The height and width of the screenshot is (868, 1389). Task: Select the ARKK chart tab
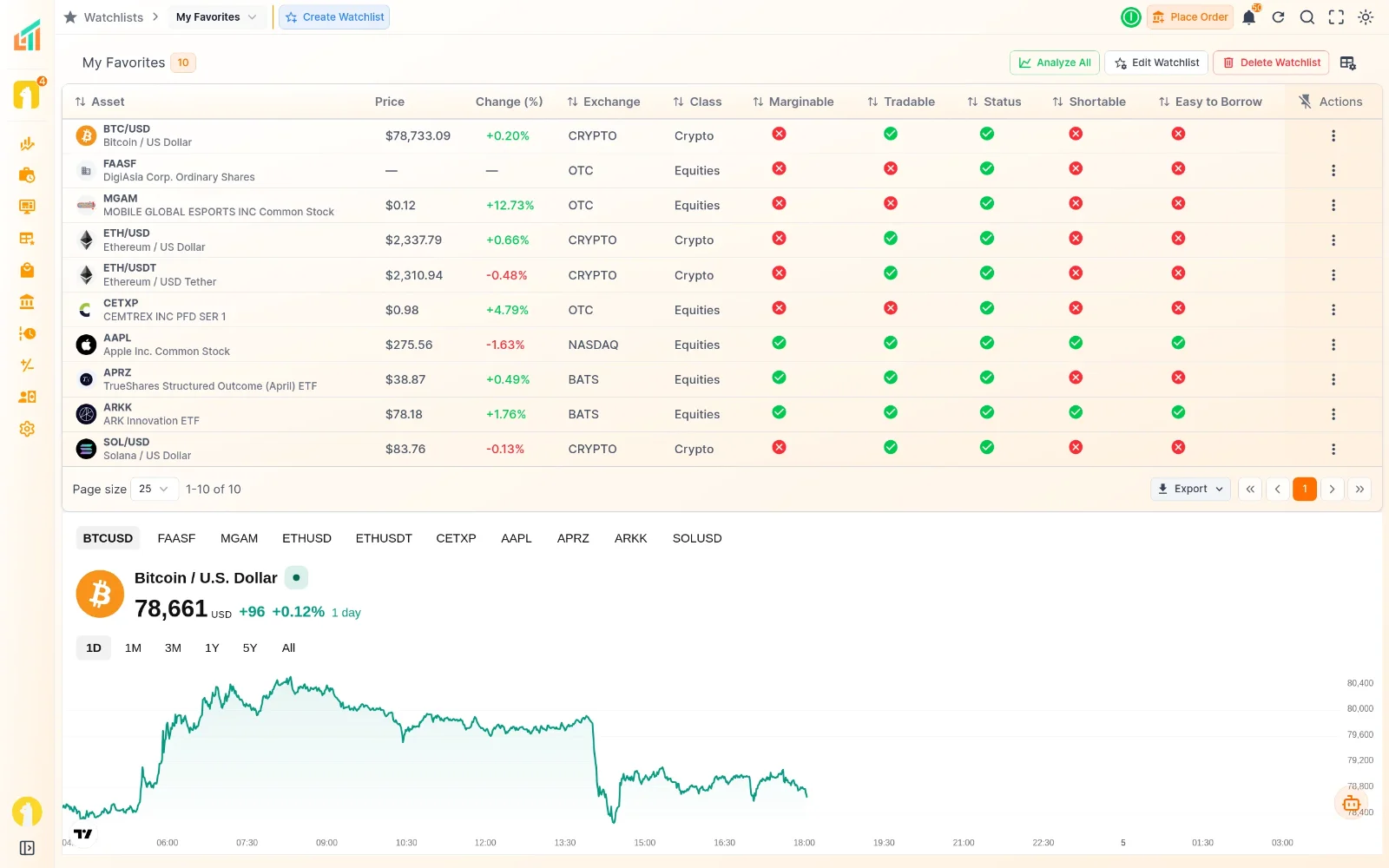pos(630,538)
